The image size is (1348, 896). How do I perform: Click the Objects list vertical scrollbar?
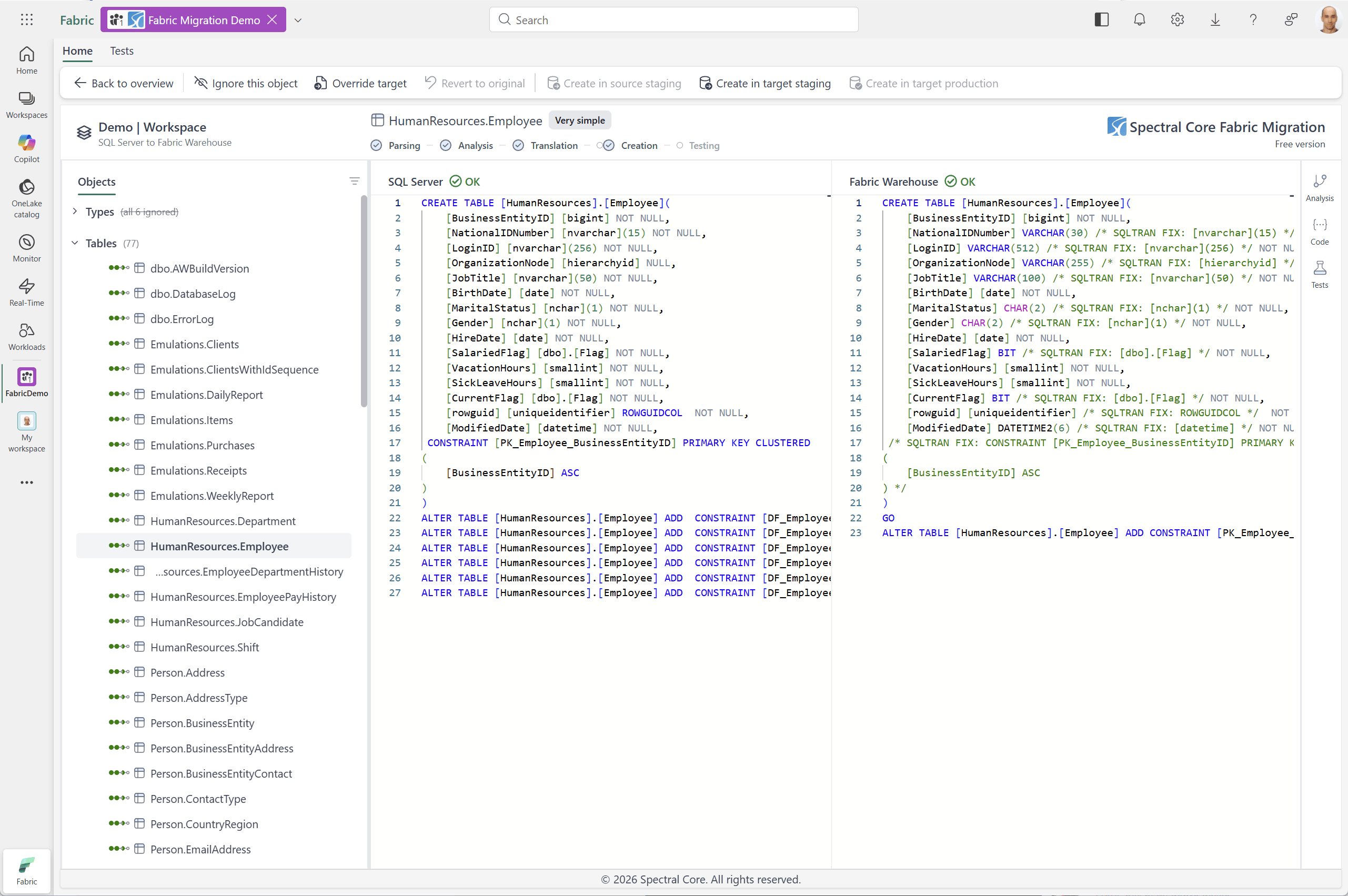click(x=364, y=301)
